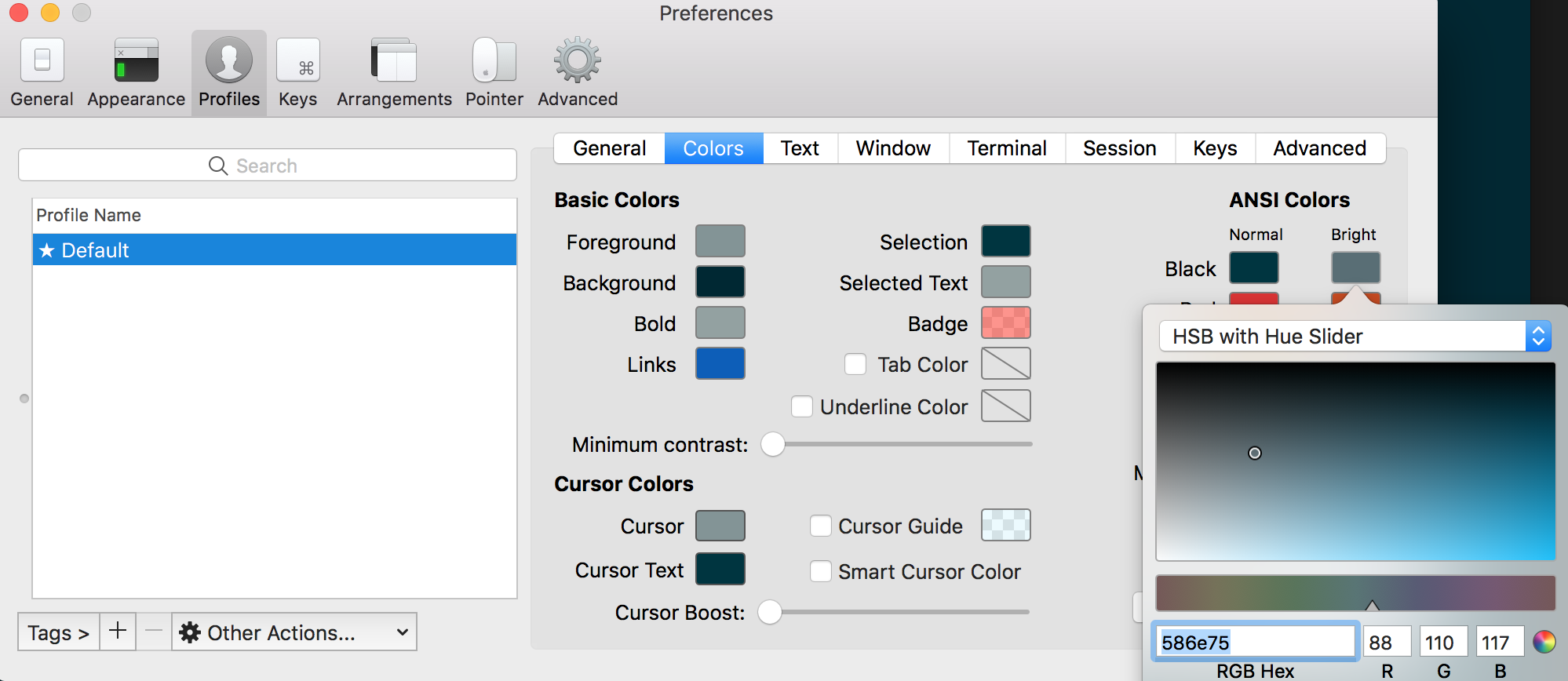Click the profile Search field

[x=268, y=166]
